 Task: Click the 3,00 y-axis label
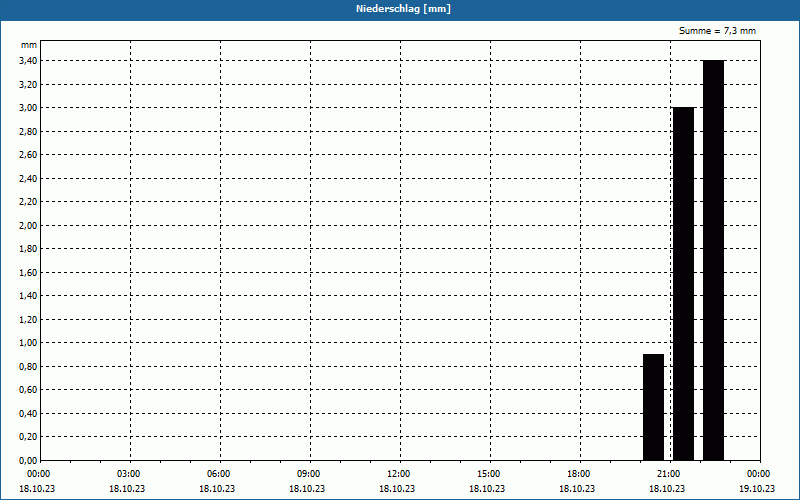28,108
